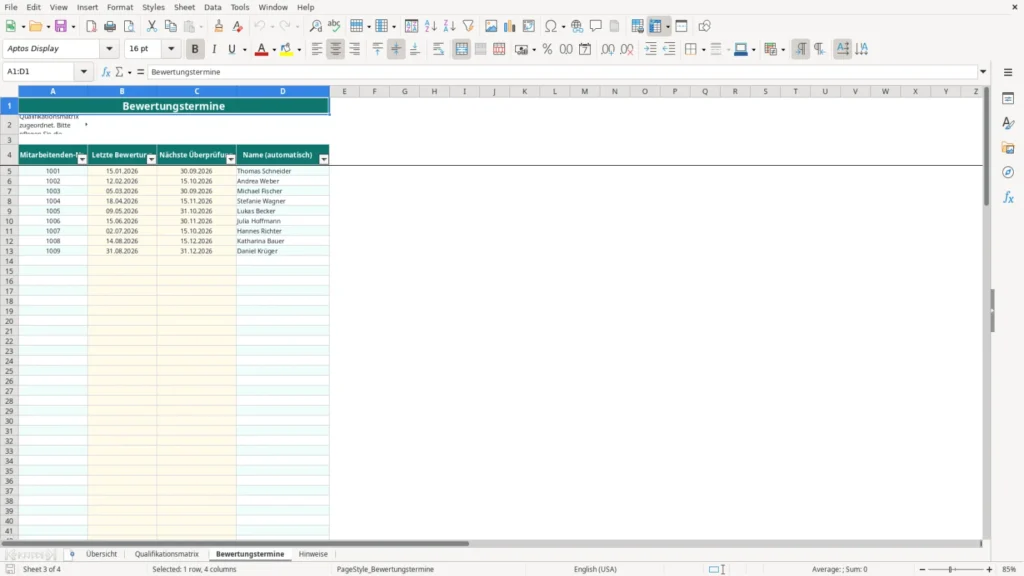Open the sidebar Styles panel
This screenshot has height=576, width=1024.
point(1008,123)
